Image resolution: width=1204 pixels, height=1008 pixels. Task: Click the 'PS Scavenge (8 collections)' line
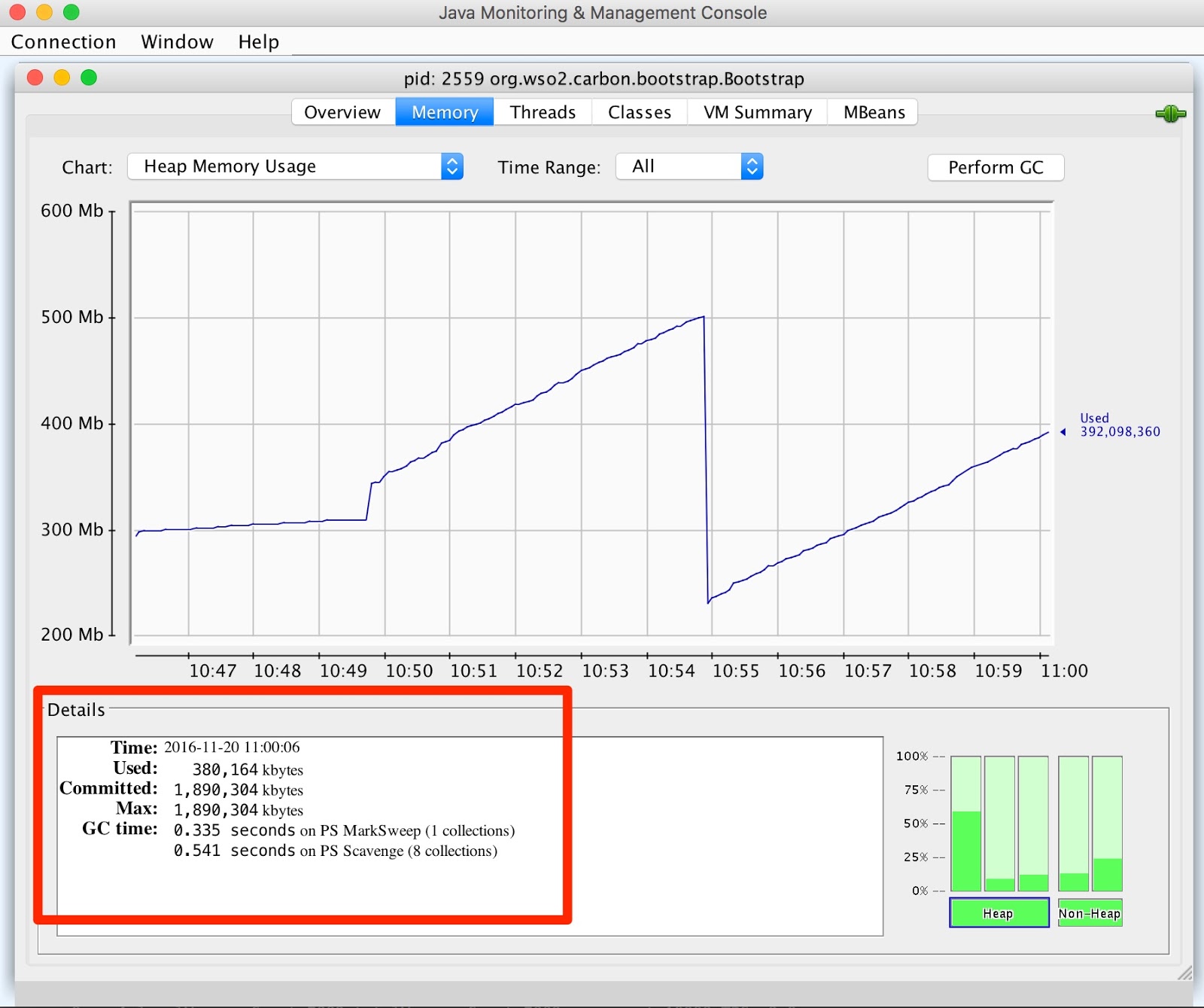[336, 851]
